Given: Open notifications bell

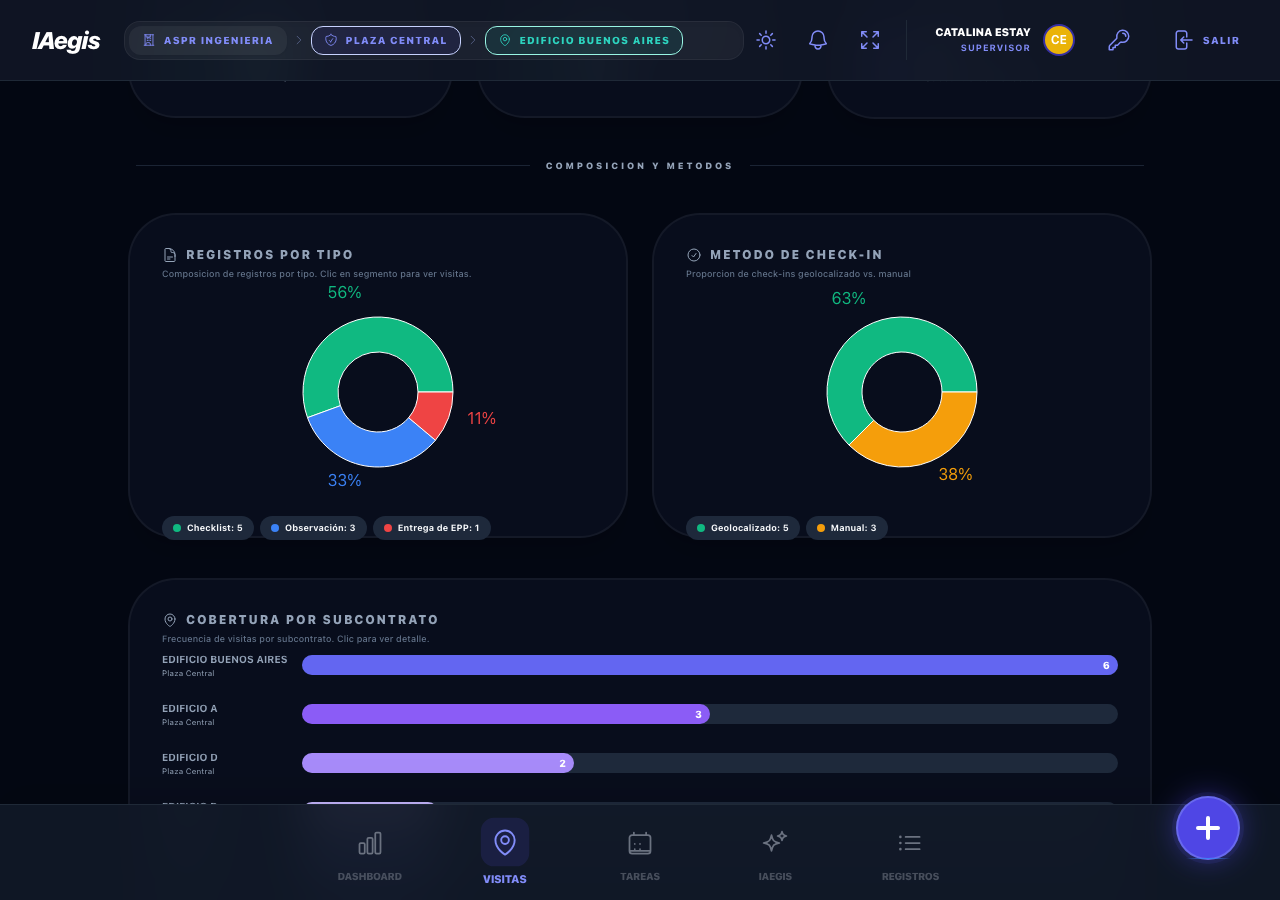Looking at the screenshot, I should point(818,40).
